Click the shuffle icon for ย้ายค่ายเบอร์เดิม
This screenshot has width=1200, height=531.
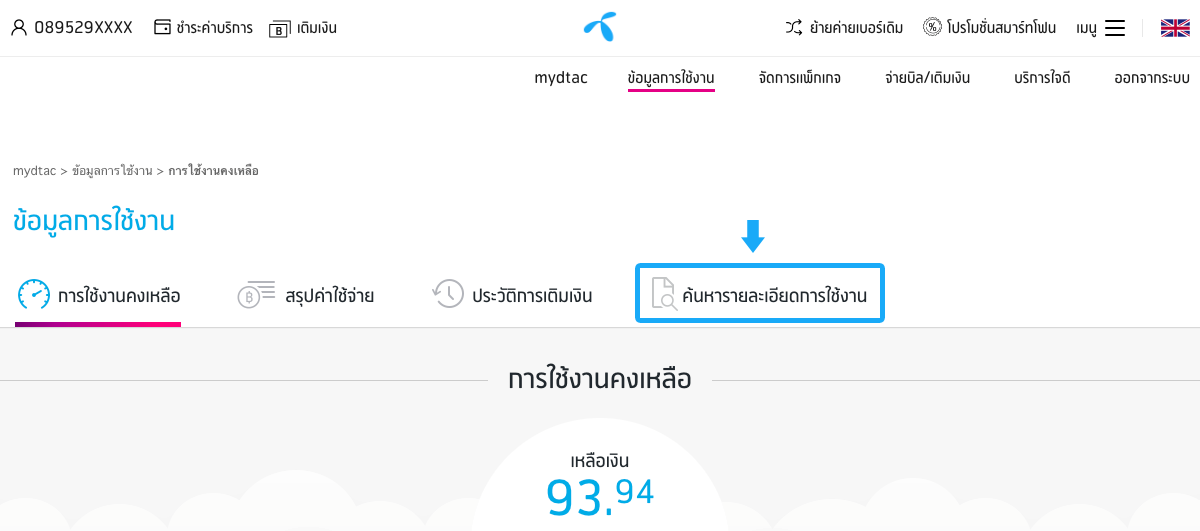click(x=794, y=27)
